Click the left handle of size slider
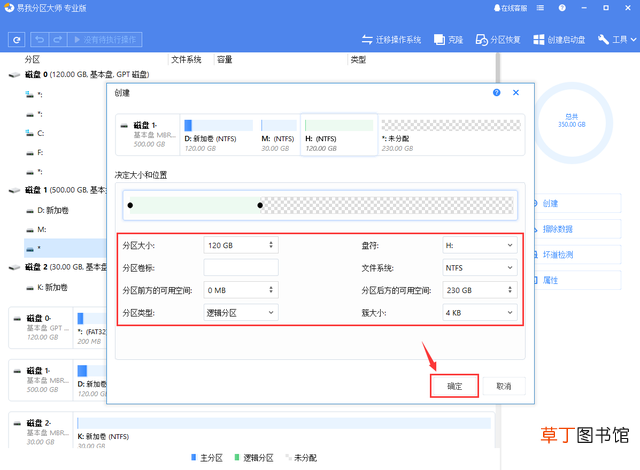The height and width of the screenshot is (470, 640). (x=130, y=205)
